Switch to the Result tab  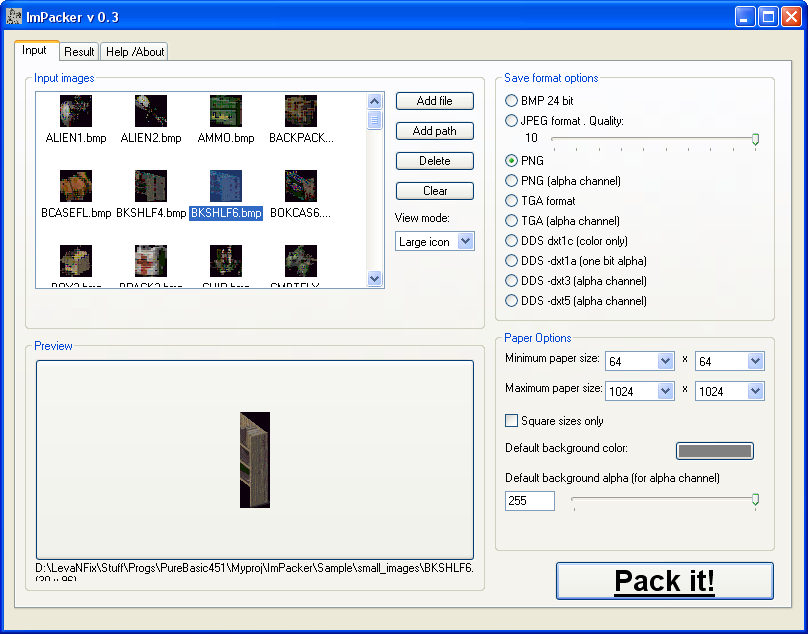[x=79, y=52]
